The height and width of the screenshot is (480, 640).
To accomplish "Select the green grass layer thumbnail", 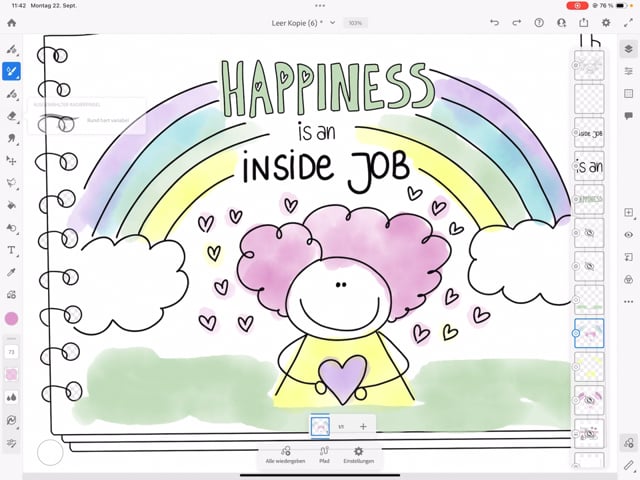I will coord(589,300).
